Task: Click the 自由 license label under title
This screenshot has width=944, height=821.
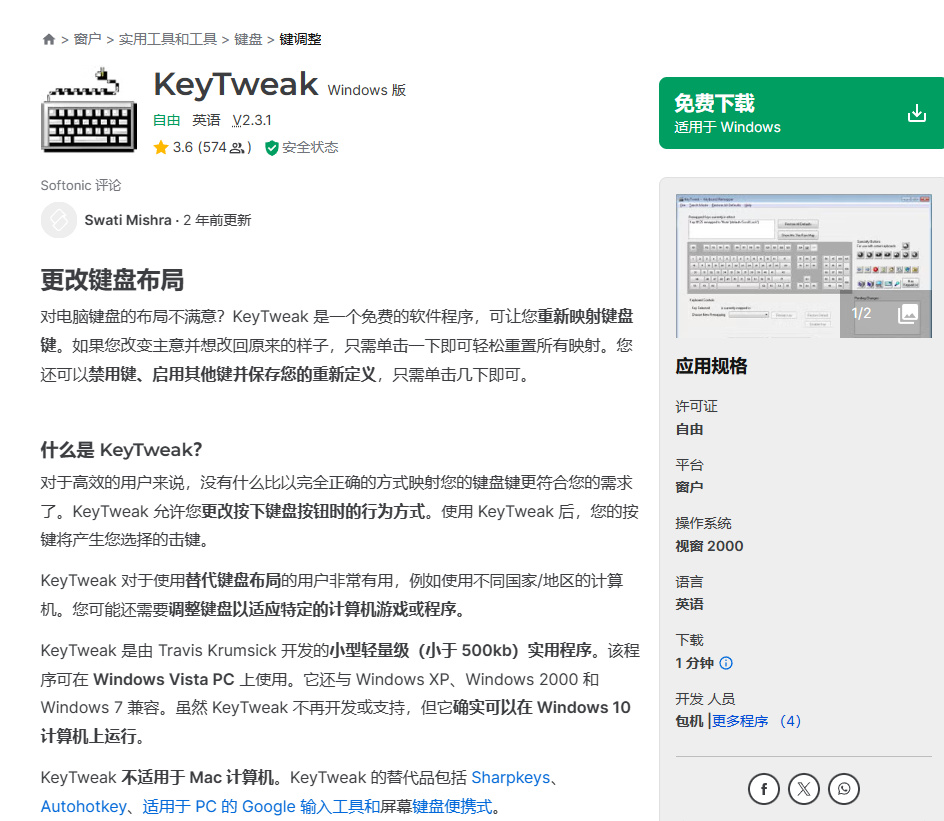Action: tap(167, 120)
